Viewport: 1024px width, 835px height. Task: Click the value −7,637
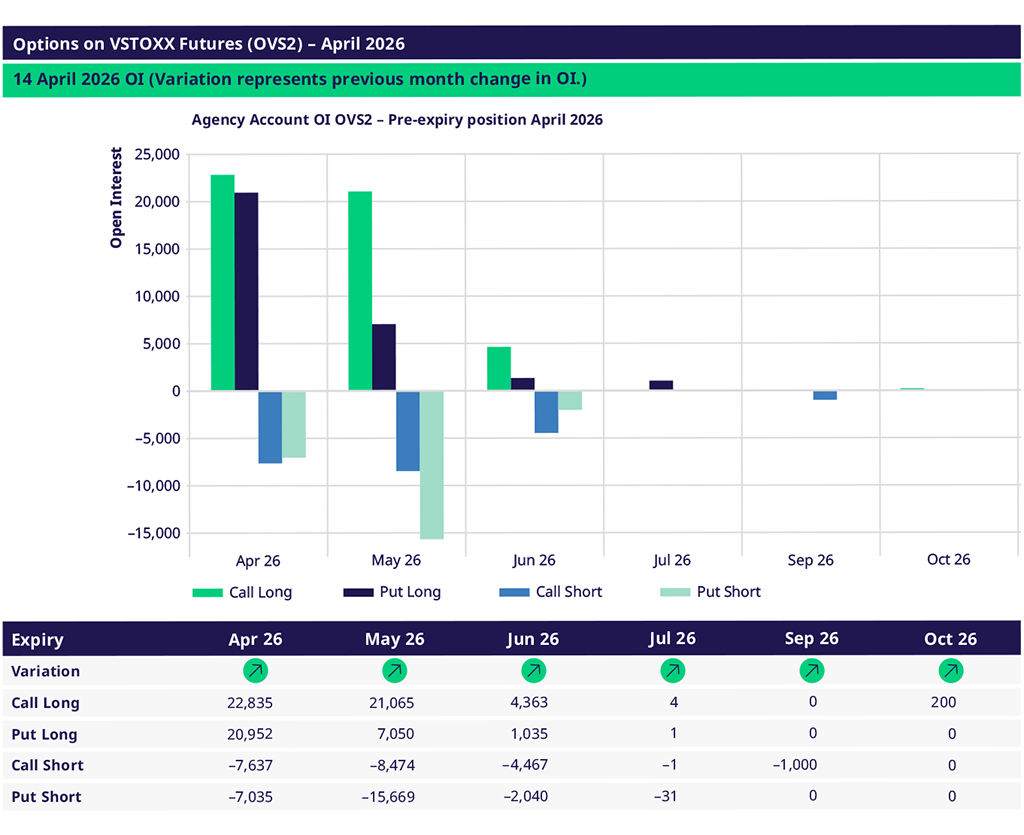pyautogui.click(x=251, y=765)
